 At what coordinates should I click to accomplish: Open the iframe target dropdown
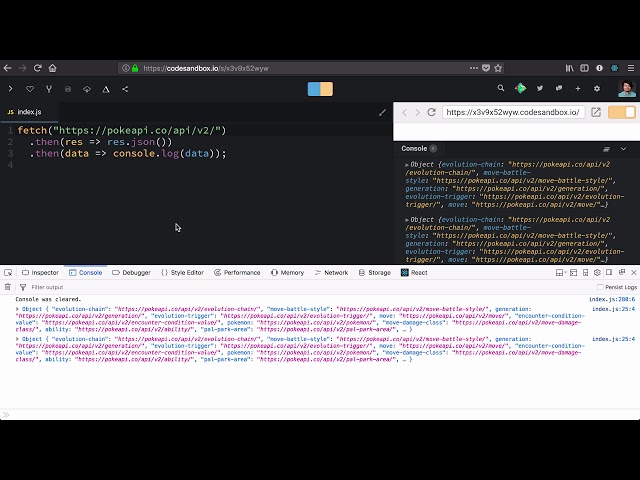coord(561,273)
